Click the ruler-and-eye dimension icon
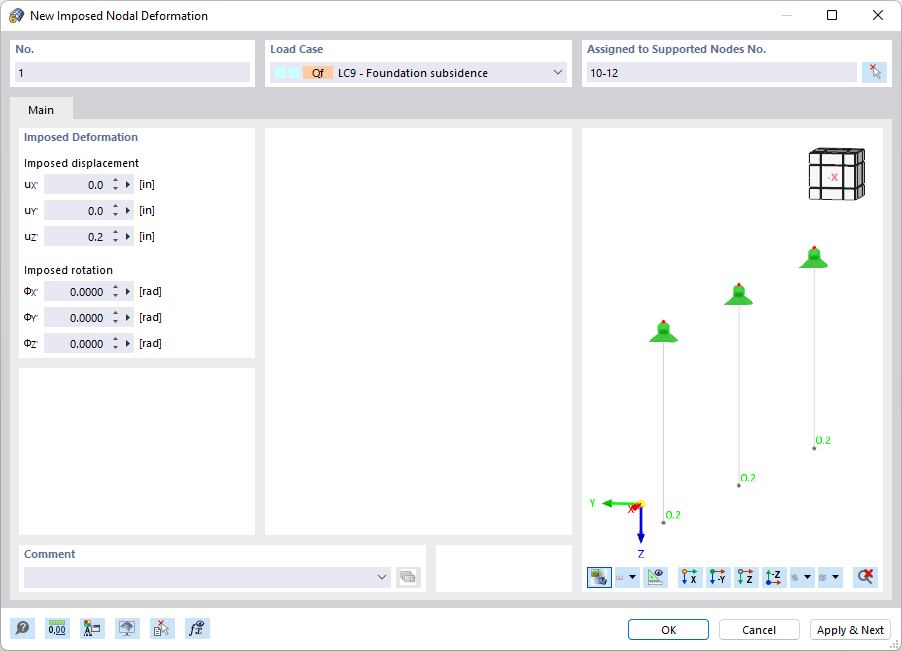Image resolution: width=902 pixels, height=651 pixels. point(655,577)
